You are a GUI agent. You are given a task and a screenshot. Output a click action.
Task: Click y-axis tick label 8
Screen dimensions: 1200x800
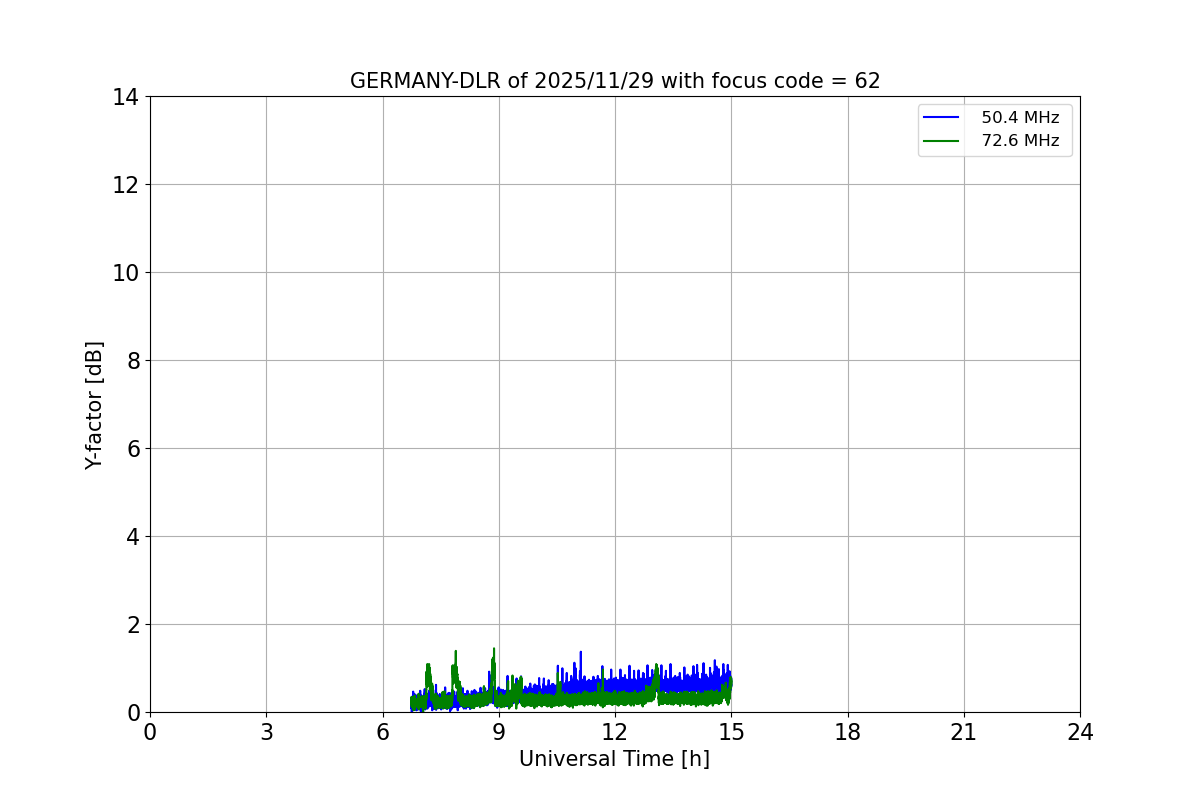(x=133, y=361)
